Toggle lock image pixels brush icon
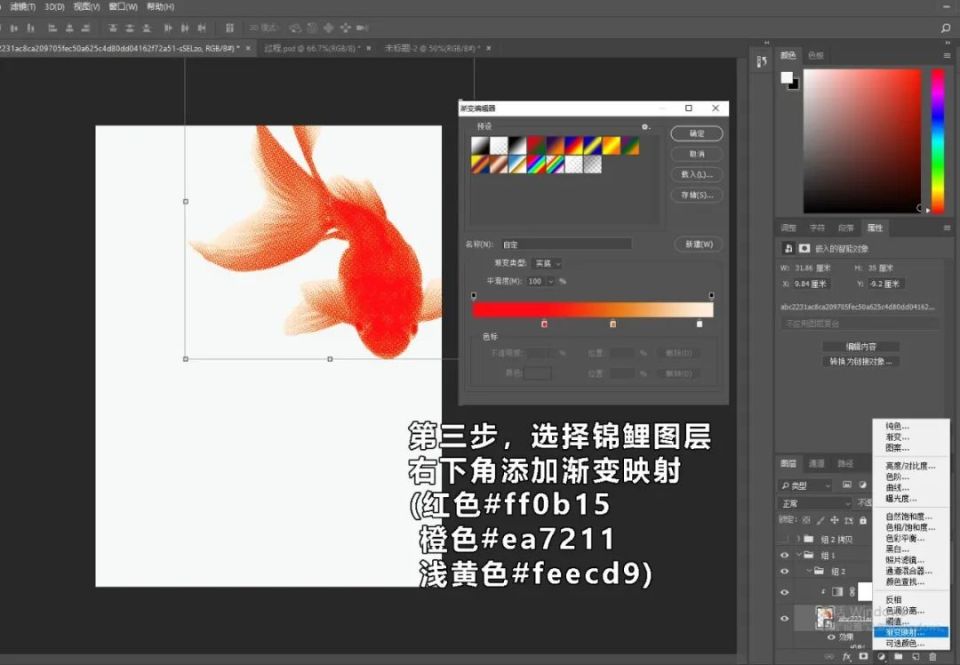The image size is (960, 665). click(x=820, y=520)
